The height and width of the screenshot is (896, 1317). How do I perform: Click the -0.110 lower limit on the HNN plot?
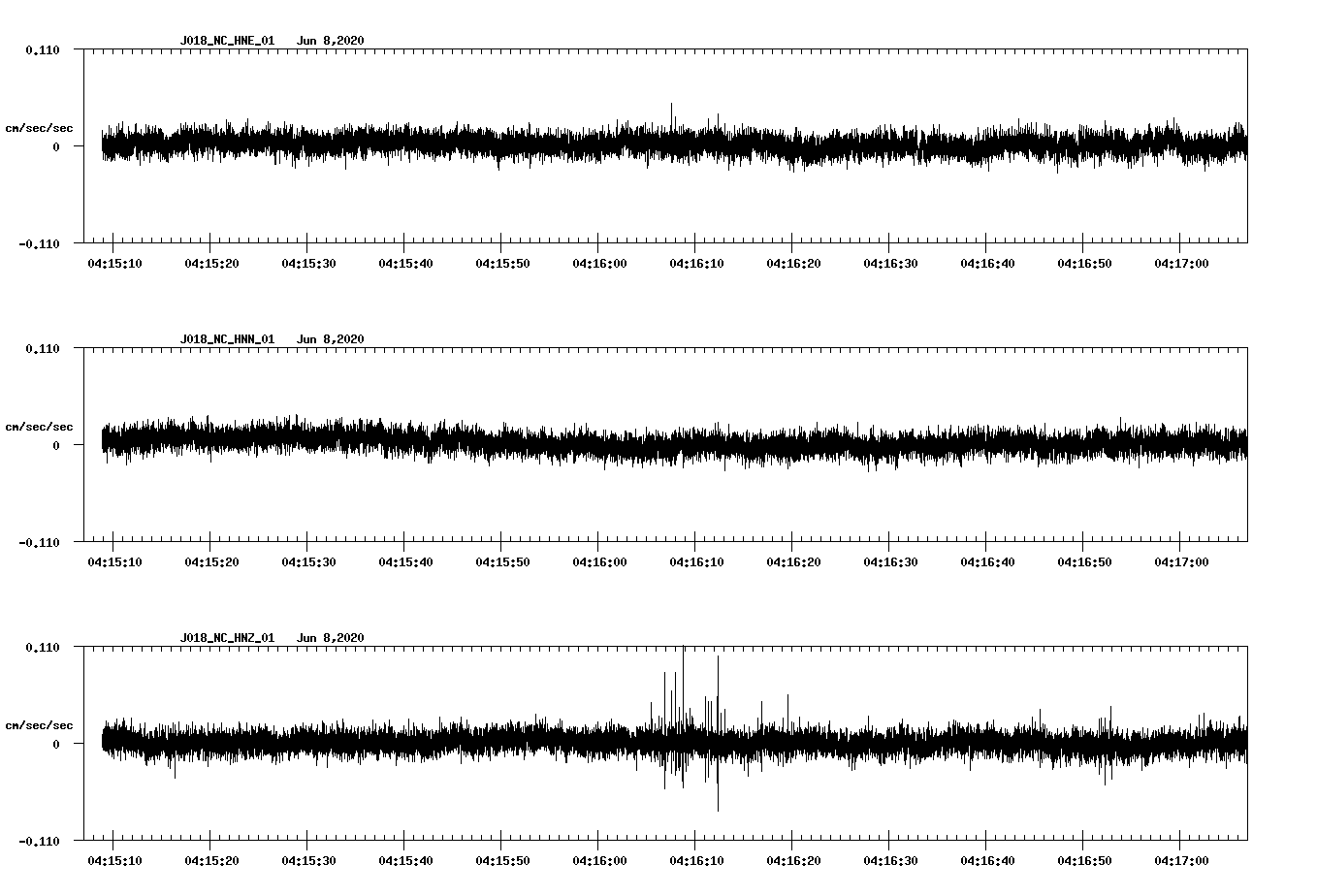coord(39,542)
